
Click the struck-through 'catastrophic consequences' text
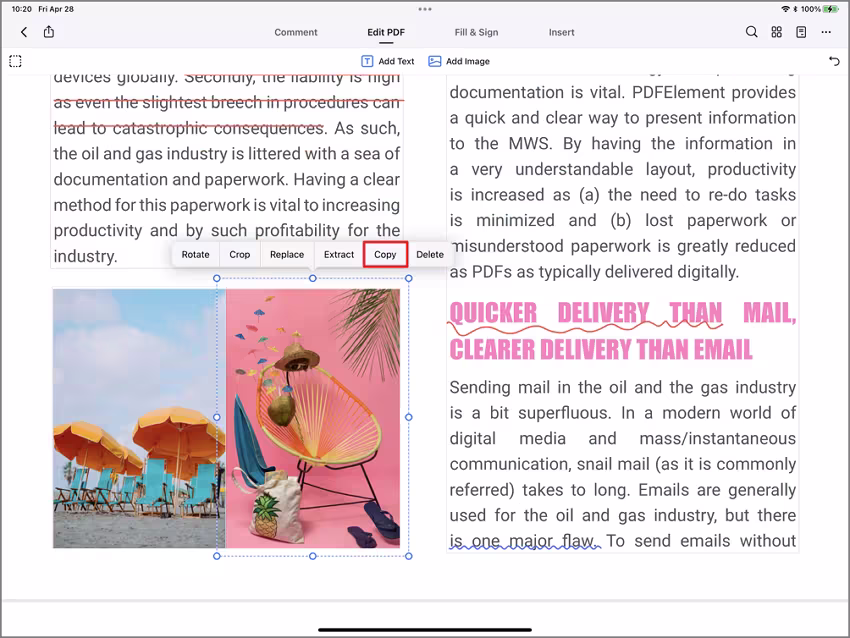click(218, 128)
